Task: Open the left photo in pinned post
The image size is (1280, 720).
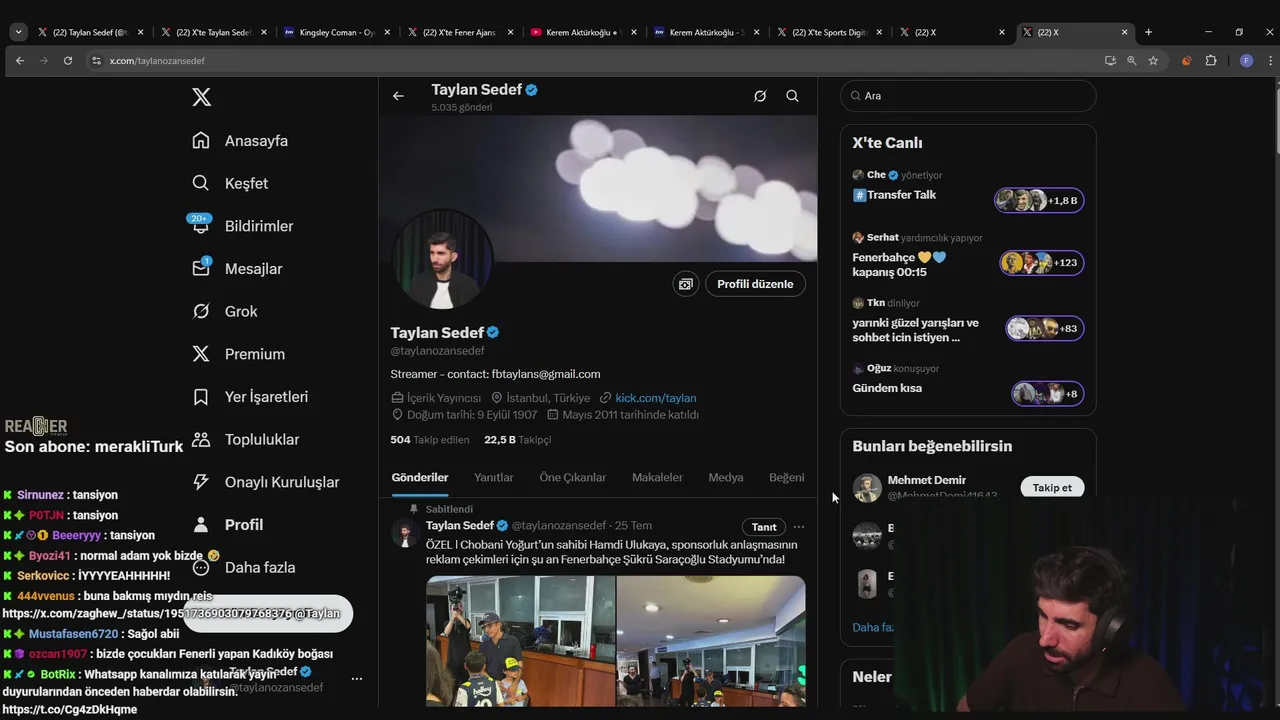Action: 520,641
